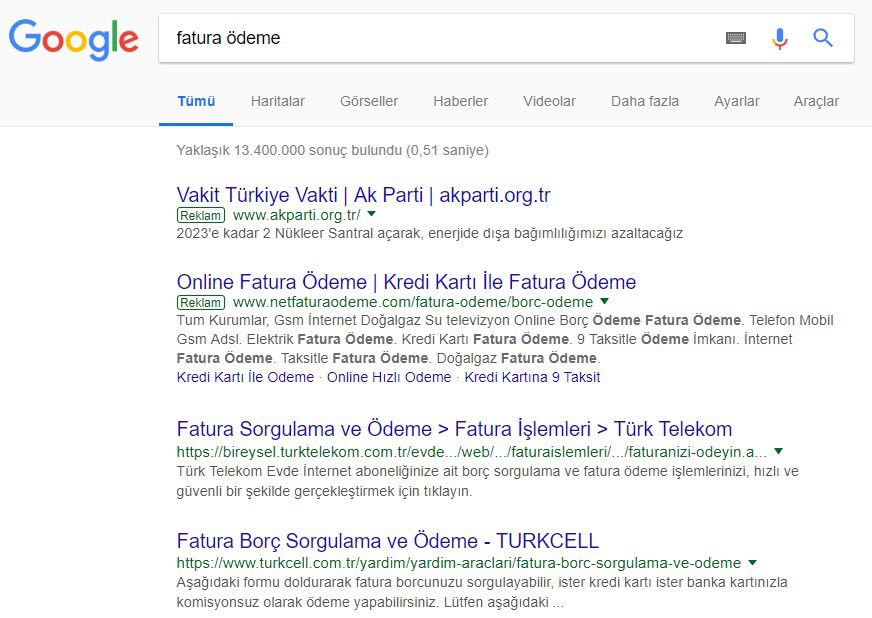The image size is (872, 618).
Task: Open the TURKCELL fatura borç sorgulama result
Action: click(385, 541)
